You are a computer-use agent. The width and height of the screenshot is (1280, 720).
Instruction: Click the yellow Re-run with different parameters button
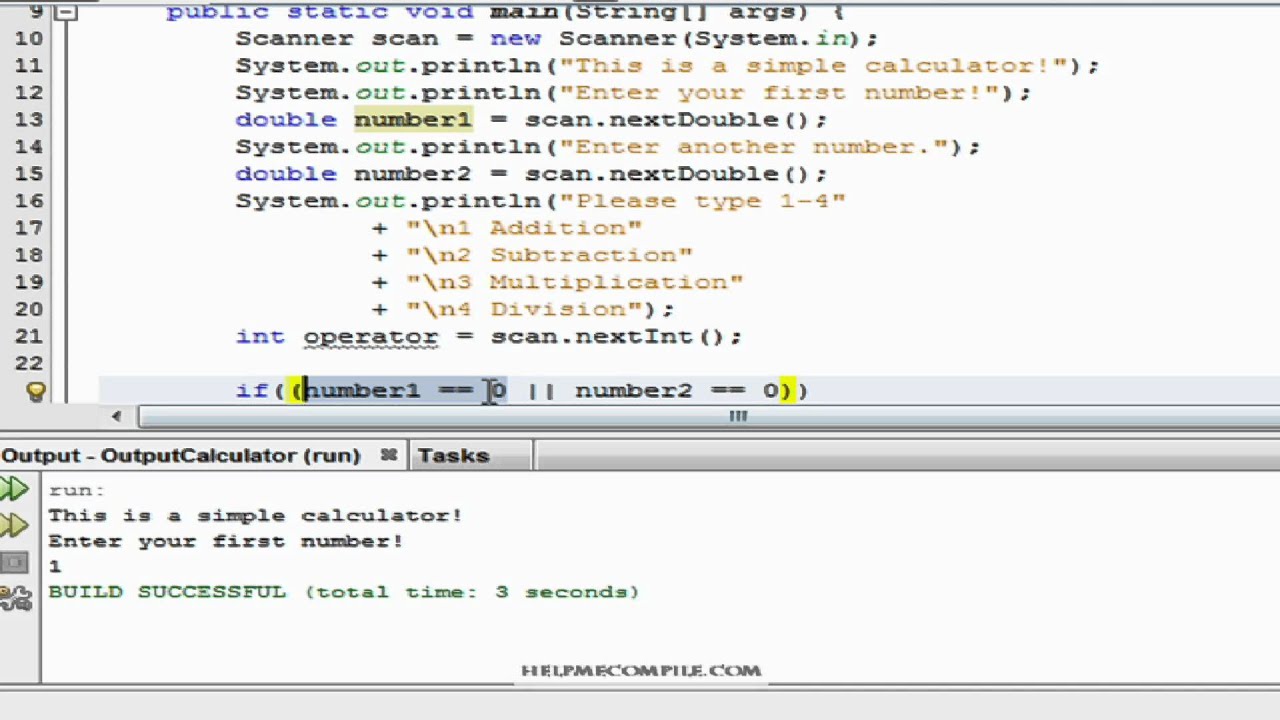click(x=14, y=525)
